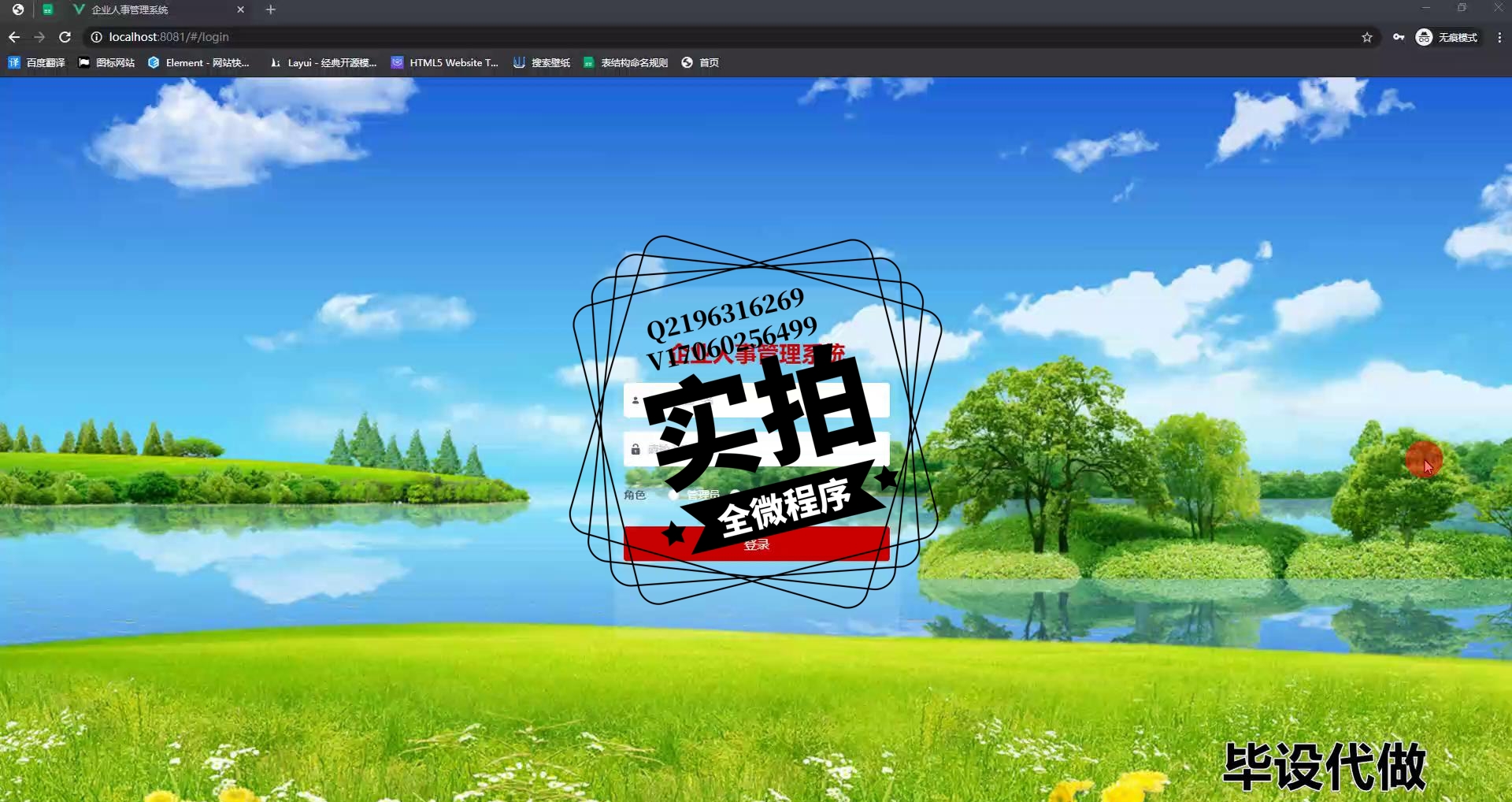Open the 图标网站 bookmark

[106, 62]
